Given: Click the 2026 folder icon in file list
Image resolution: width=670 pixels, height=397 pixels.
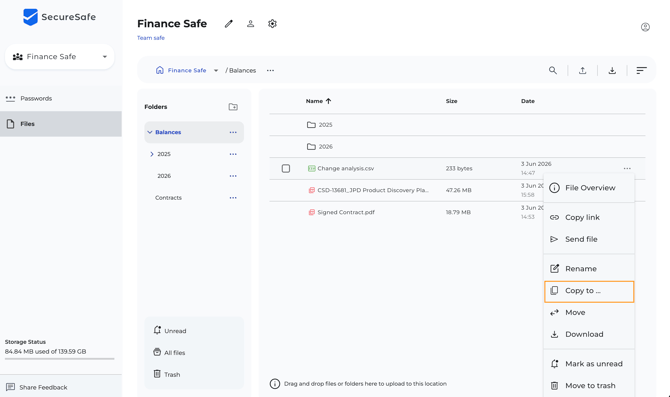Looking at the screenshot, I should (311, 147).
